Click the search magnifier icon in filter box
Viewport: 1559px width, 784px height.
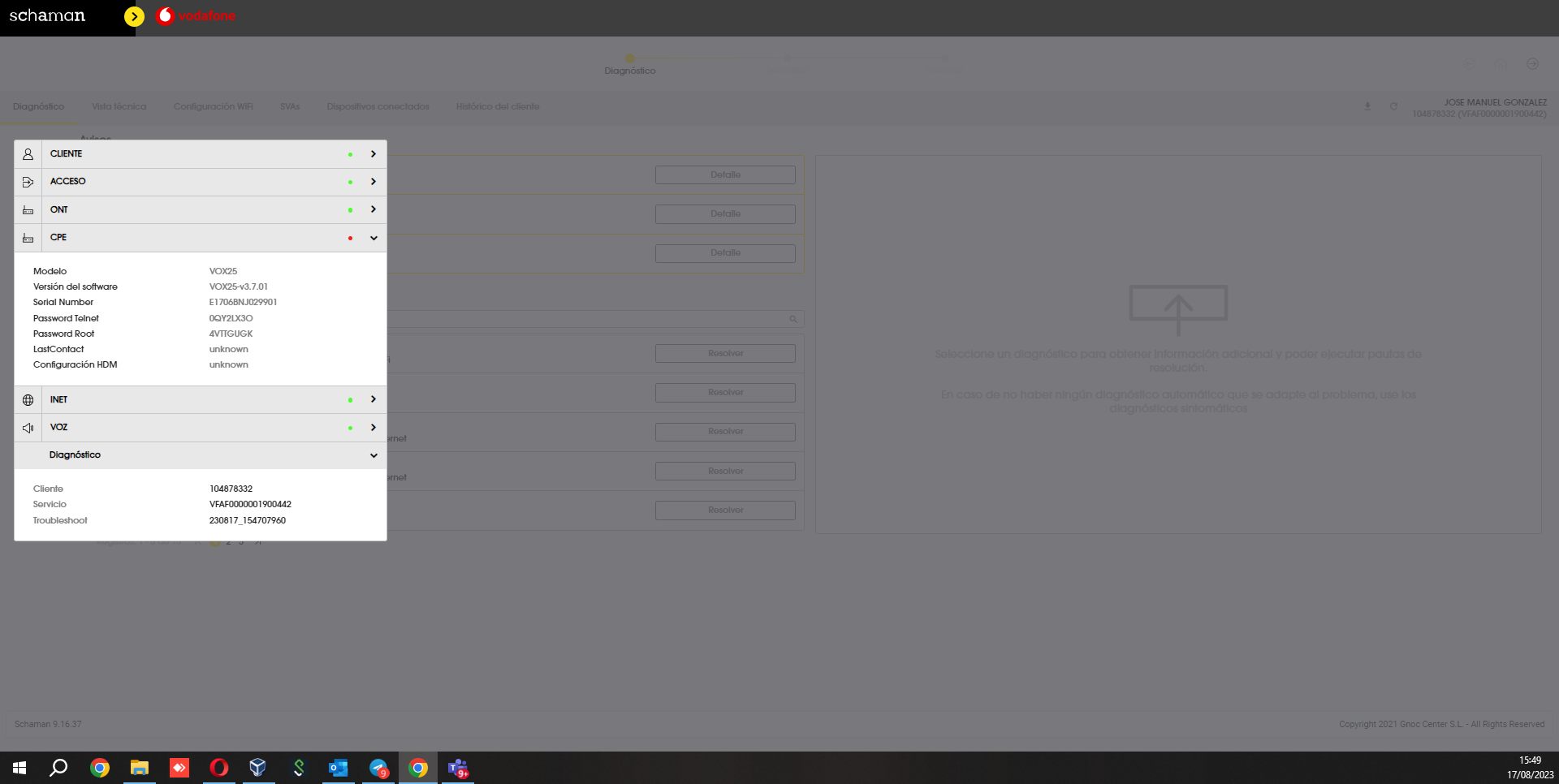[793, 319]
